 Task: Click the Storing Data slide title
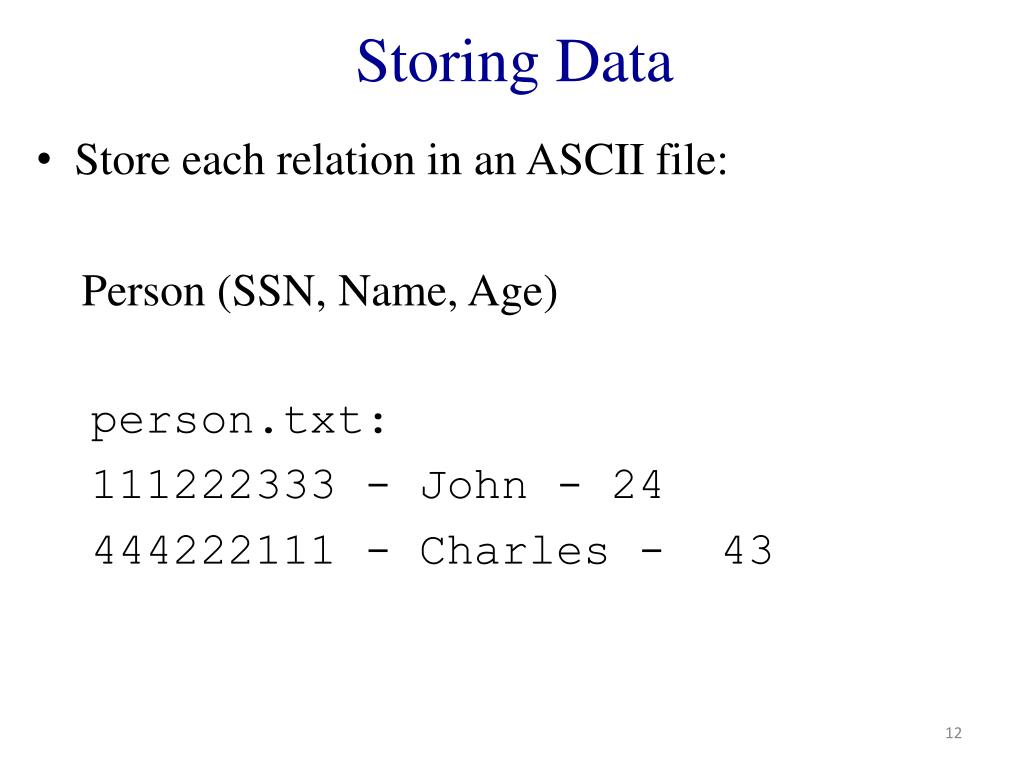point(515,62)
